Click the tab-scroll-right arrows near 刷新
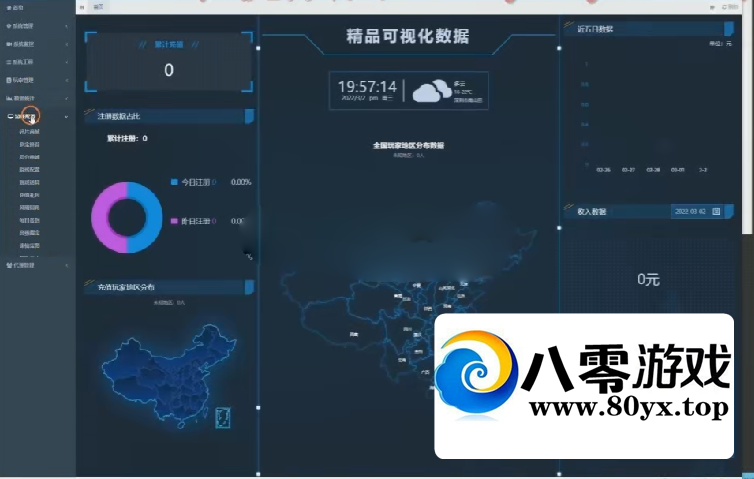Screen dimensions: 754x479 pos(712,7)
